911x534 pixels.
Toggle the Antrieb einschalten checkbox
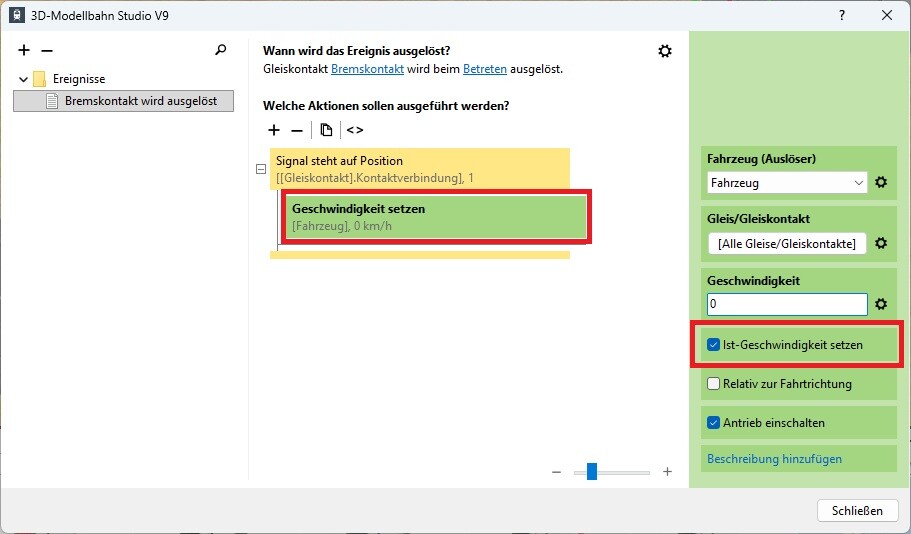point(713,423)
